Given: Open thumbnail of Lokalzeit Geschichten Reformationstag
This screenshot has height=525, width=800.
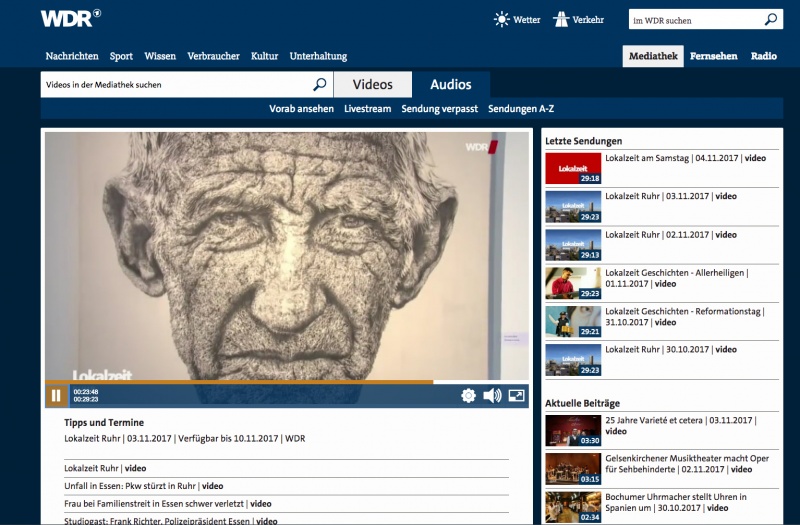Looking at the screenshot, I should pos(573,321).
